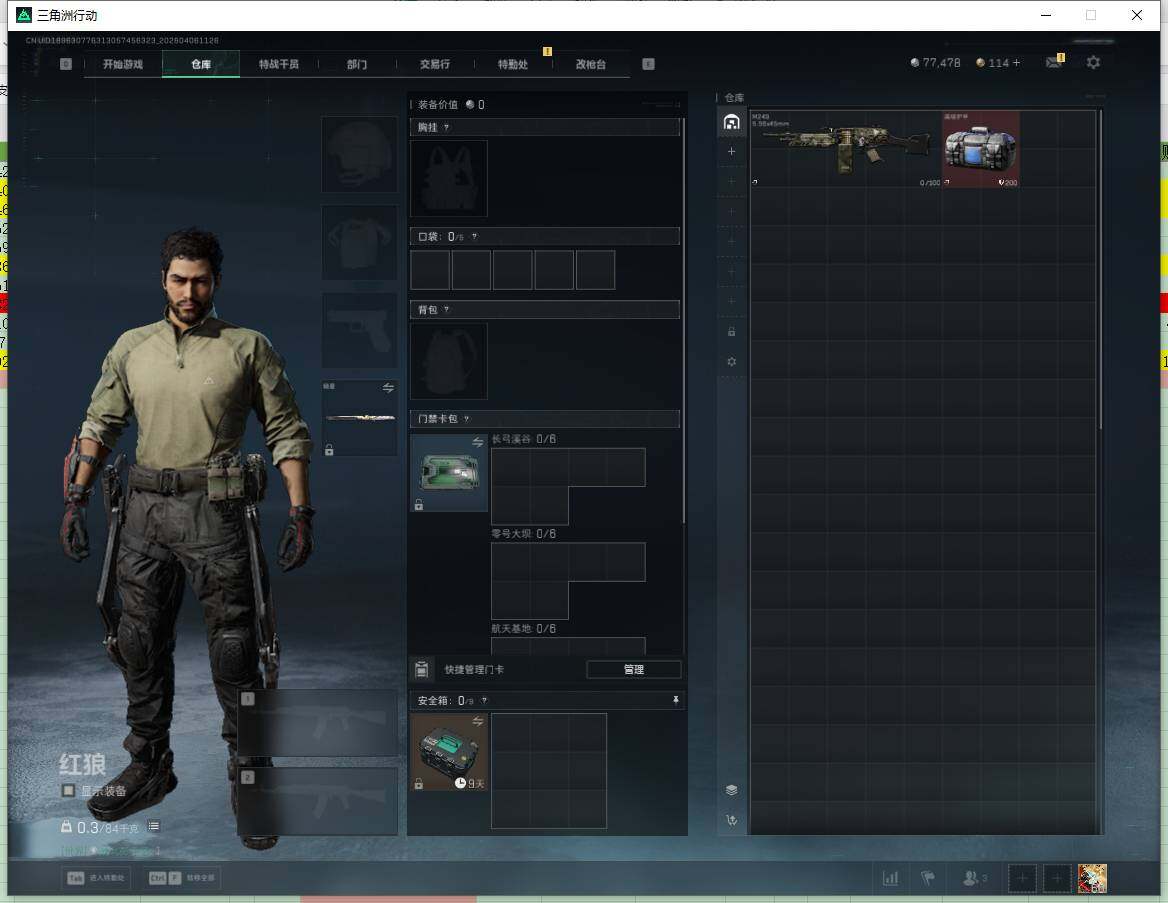The width and height of the screenshot is (1168, 903).
Task: Select the main warehouse storage icon
Action: 731,122
